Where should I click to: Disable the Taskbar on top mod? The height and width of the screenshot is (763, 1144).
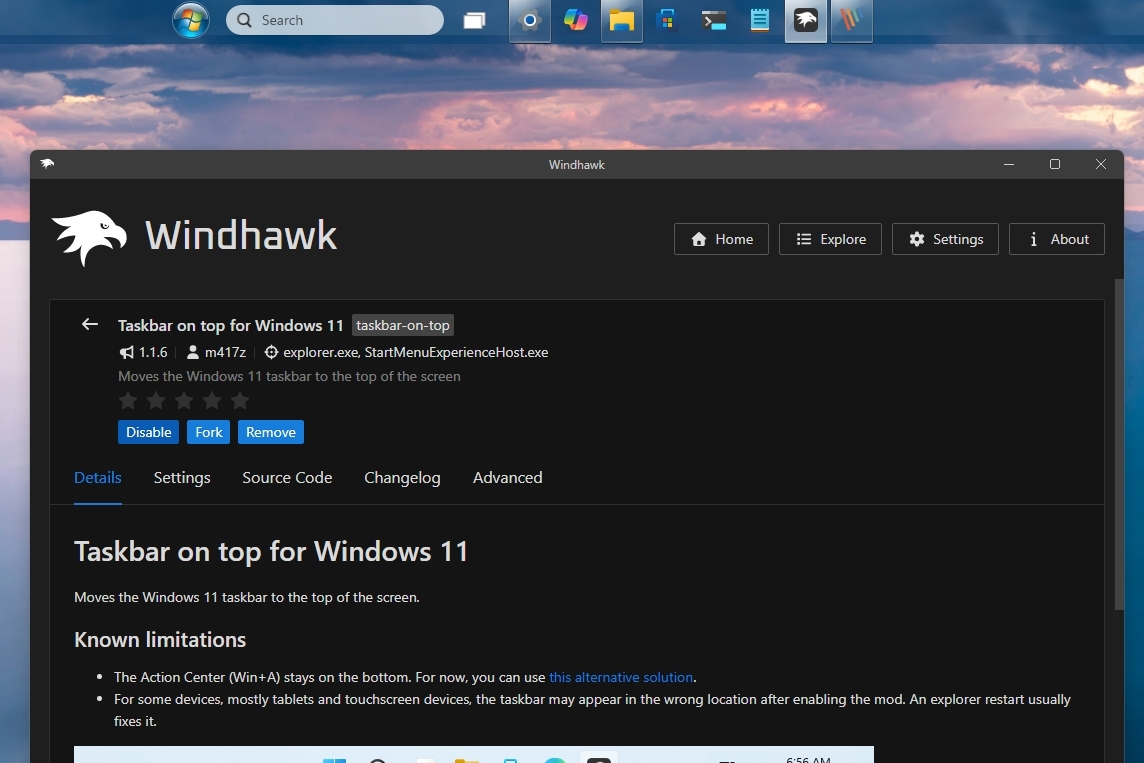tap(148, 432)
